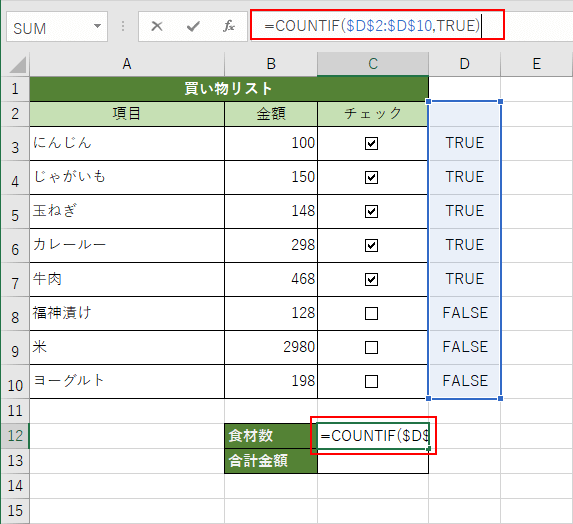This screenshot has height=524, width=573.
Task: Open the Name Box dropdown arrow
Action: coord(97,26)
